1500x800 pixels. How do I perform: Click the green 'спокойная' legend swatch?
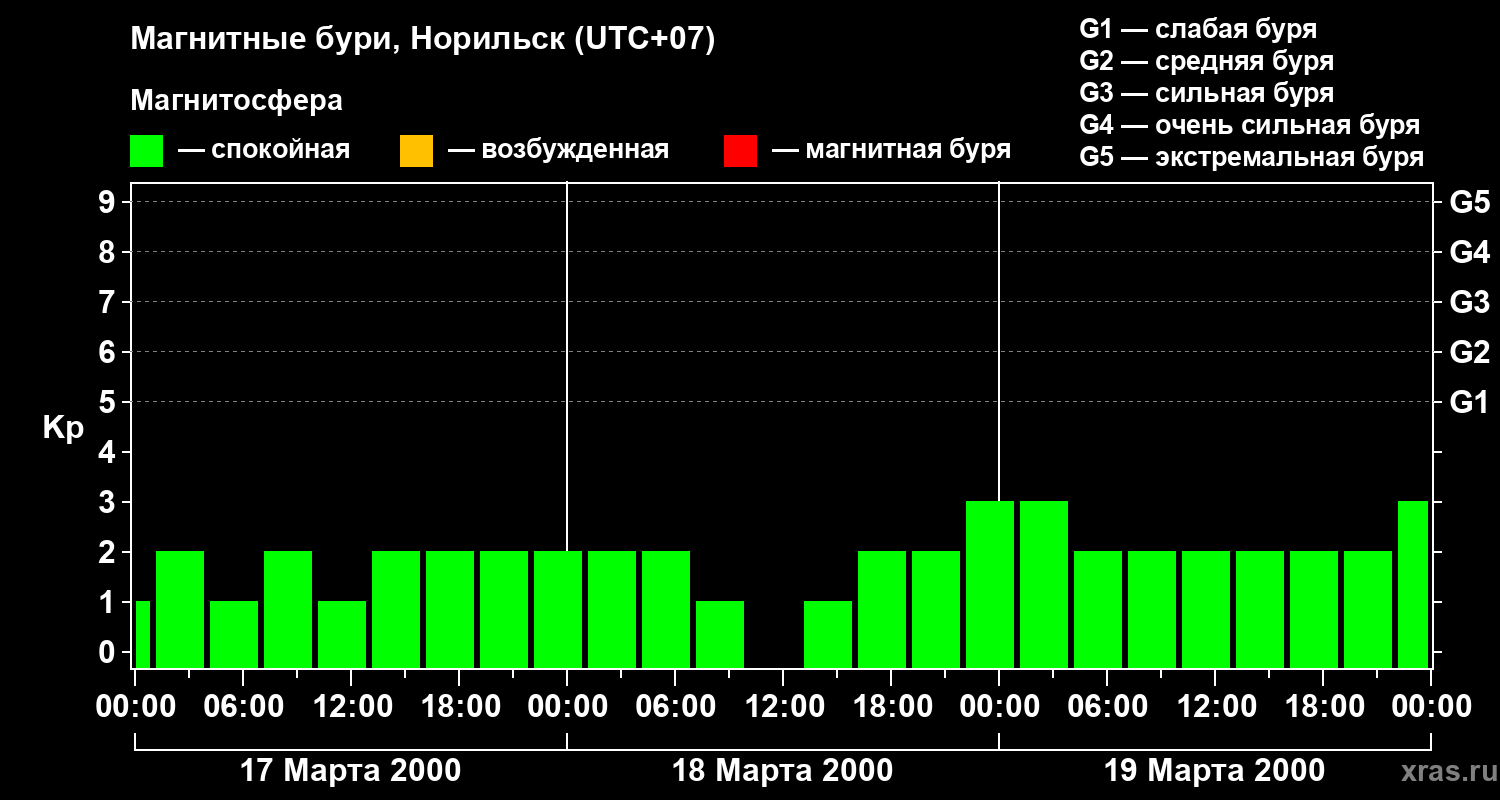(x=147, y=151)
